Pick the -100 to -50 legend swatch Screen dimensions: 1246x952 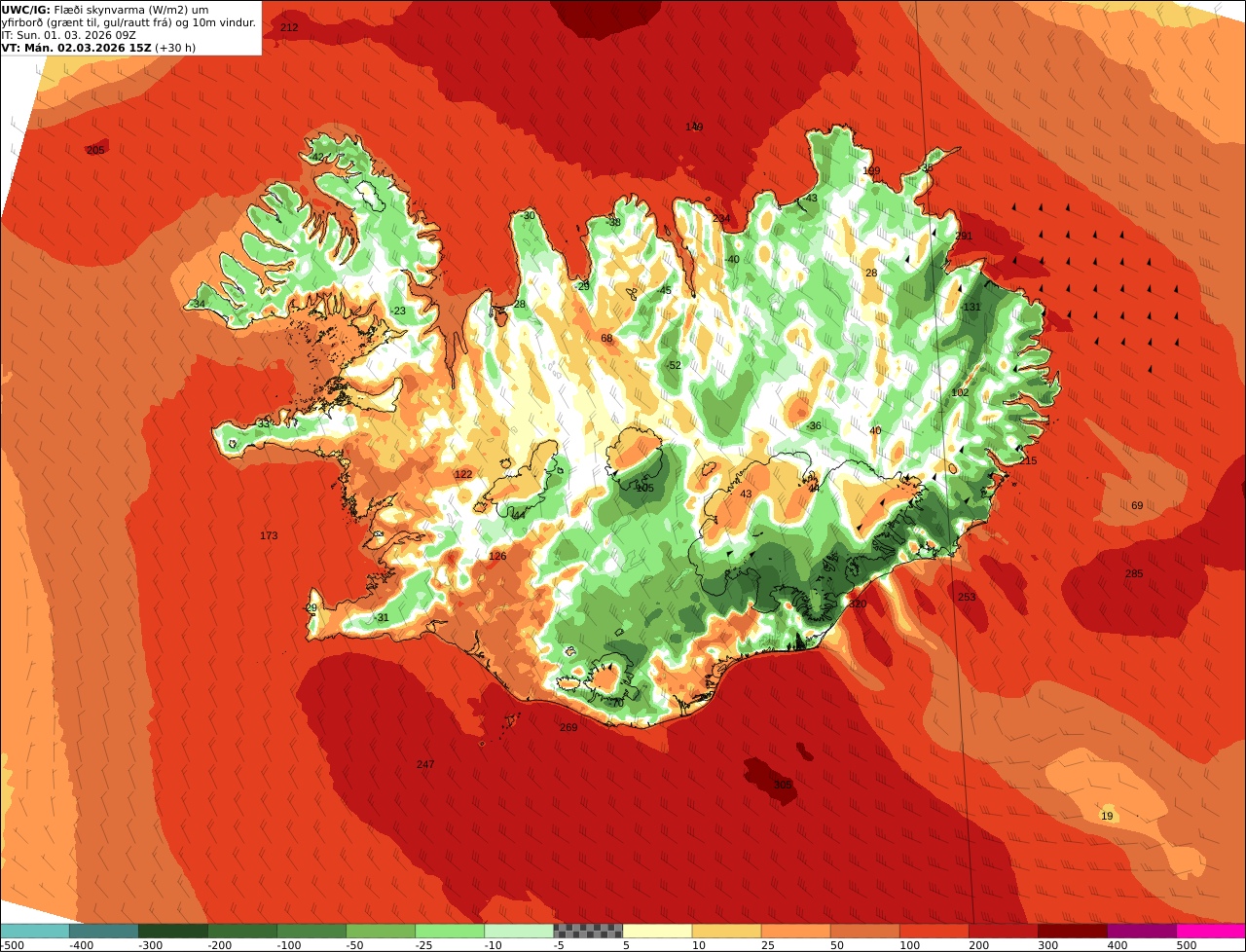[x=311, y=931]
